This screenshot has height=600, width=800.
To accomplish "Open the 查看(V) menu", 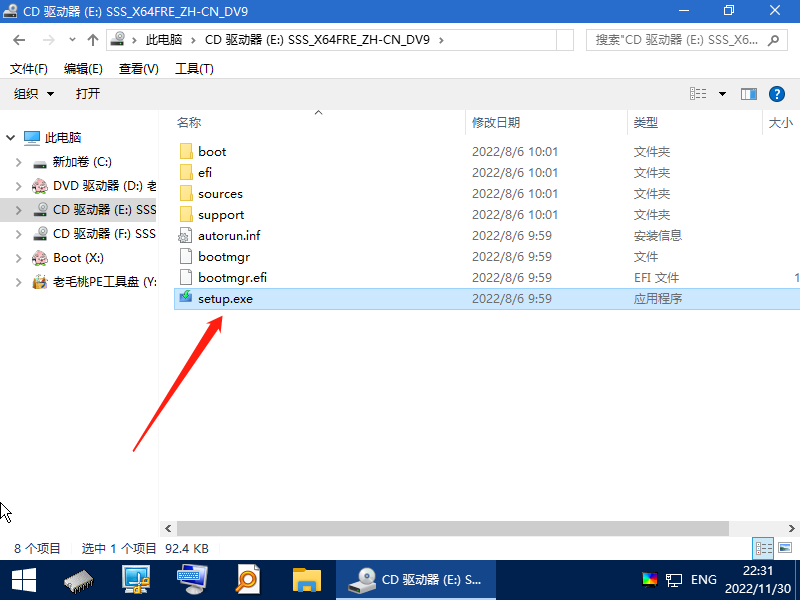I will coord(139,69).
